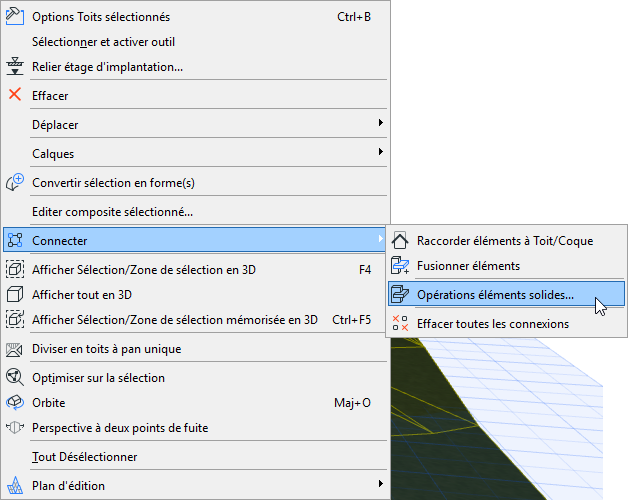
Task: Select Afficher tout en 3D
Action: click(195, 294)
